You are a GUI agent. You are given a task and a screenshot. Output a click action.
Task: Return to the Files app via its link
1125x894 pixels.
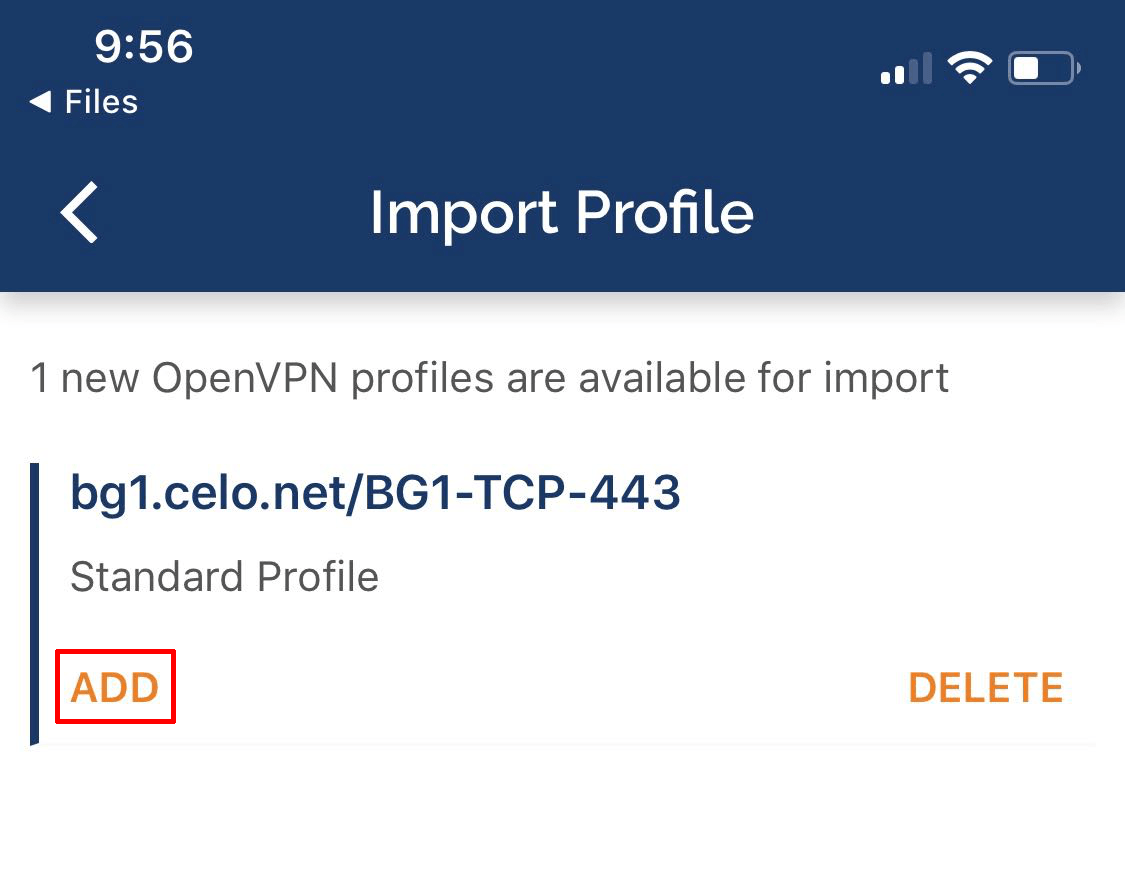(83, 102)
